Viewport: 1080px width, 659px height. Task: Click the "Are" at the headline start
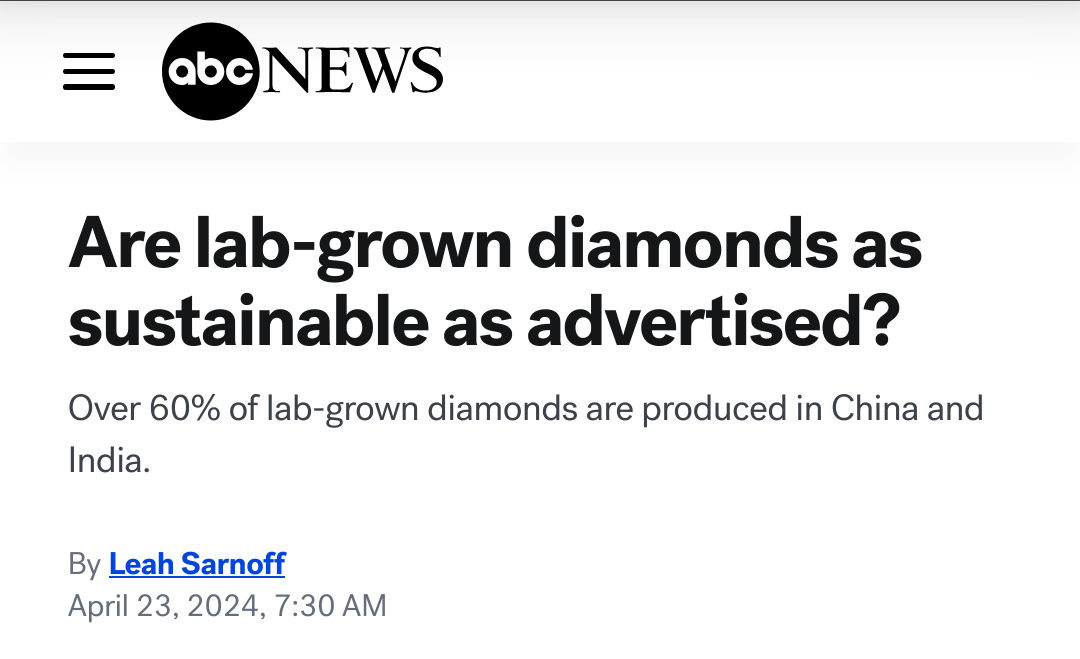pyautogui.click(x=125, y=244)
